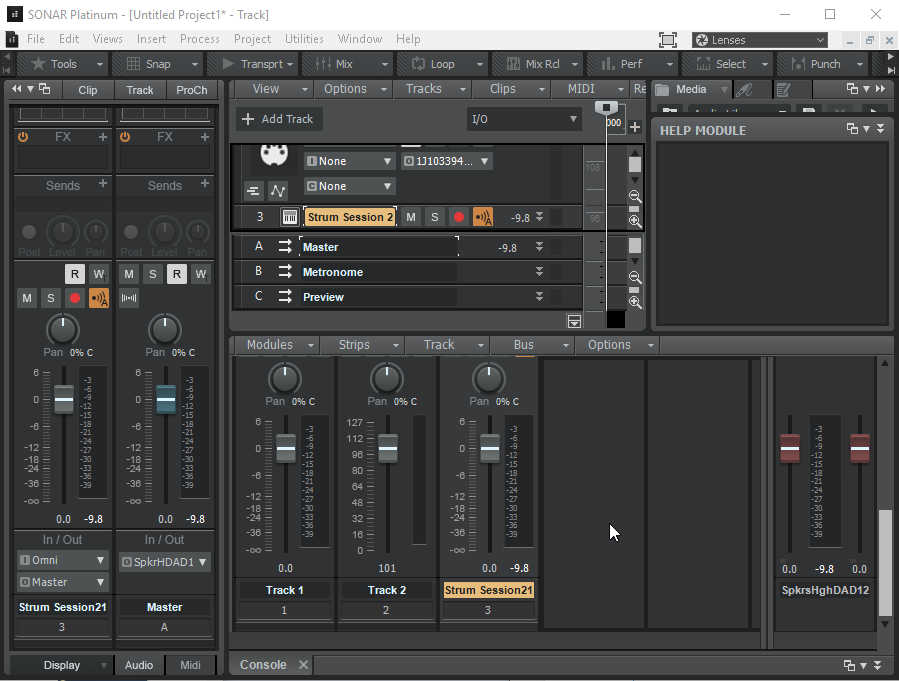Click the Add Track button
899x681 pixels.
pos(279,119)
